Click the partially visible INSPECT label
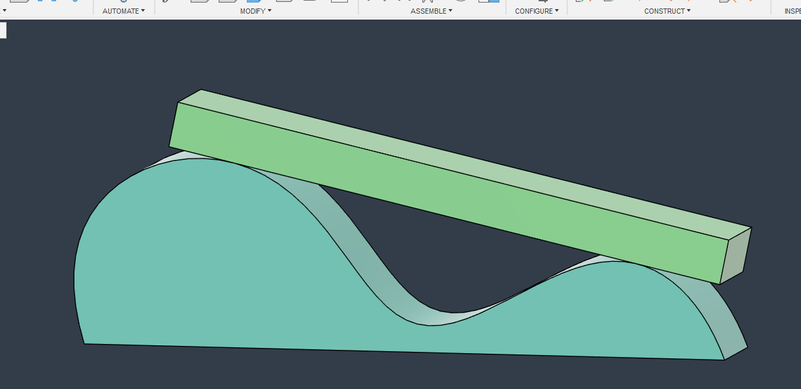This screenshot has width=801, height=389. (x=792, y=11)
